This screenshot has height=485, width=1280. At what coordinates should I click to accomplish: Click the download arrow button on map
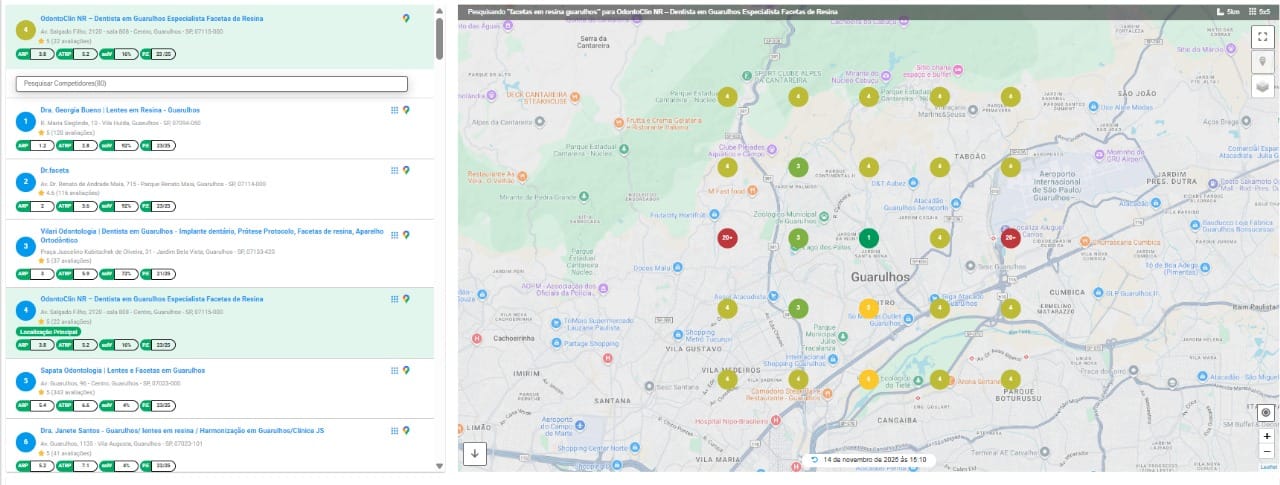tap(474, 454)
